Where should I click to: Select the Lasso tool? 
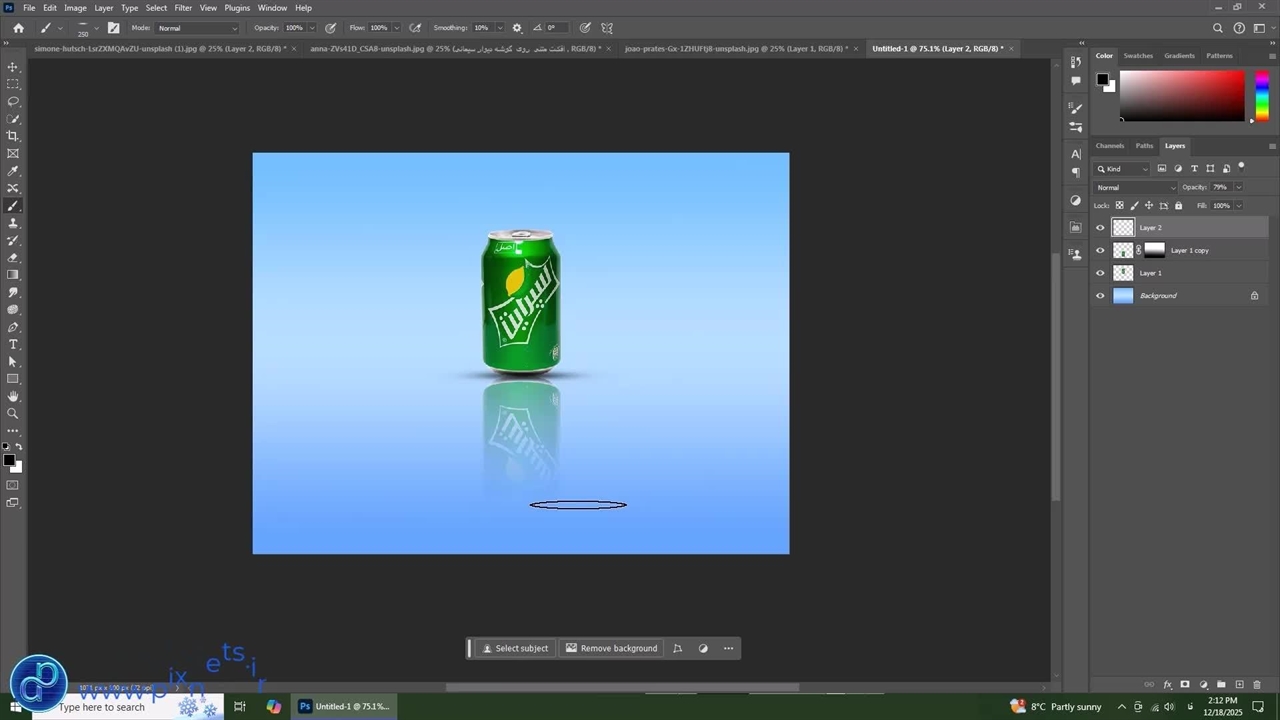13,102
